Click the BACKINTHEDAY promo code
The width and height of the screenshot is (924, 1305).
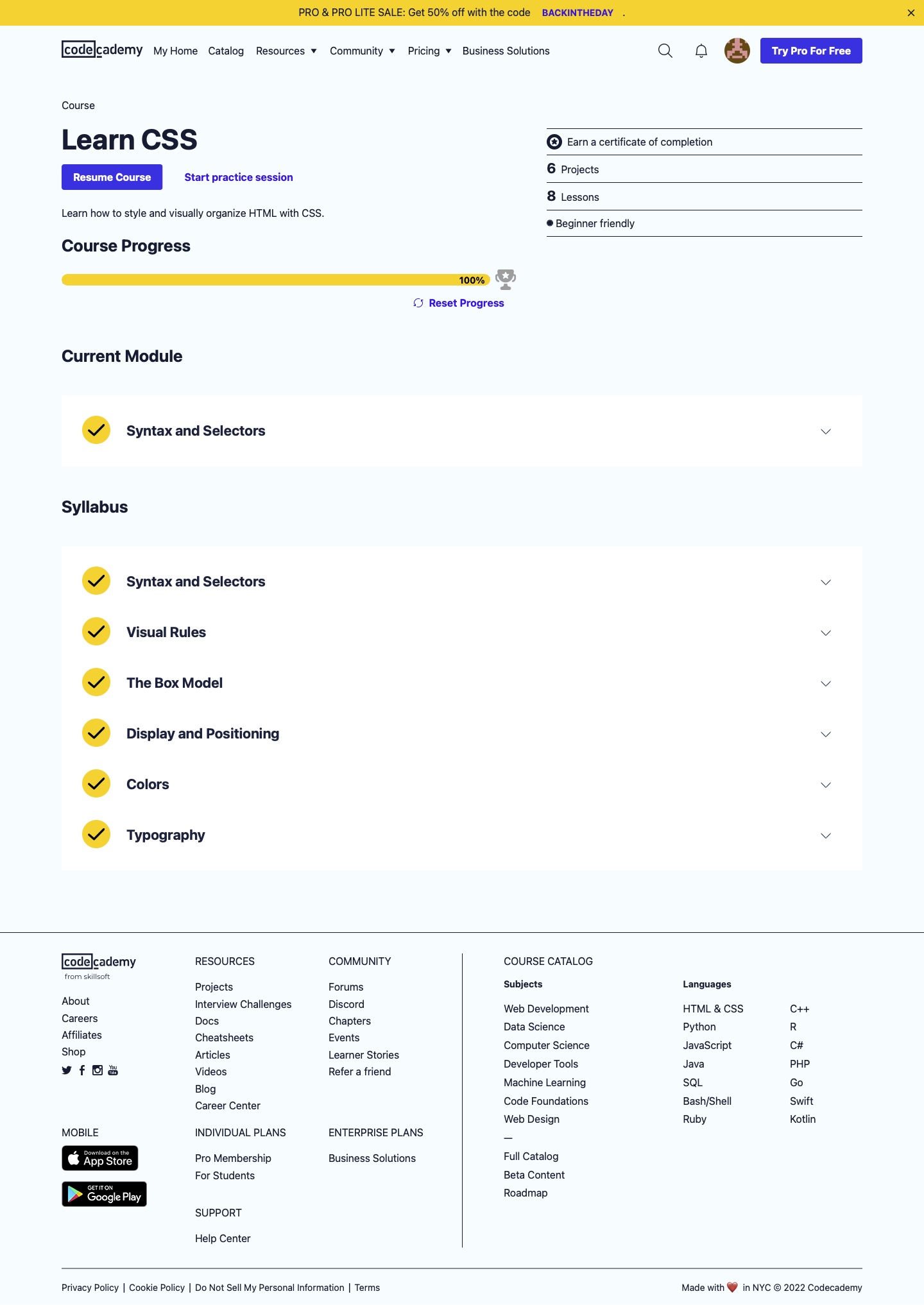coord(577,13)
